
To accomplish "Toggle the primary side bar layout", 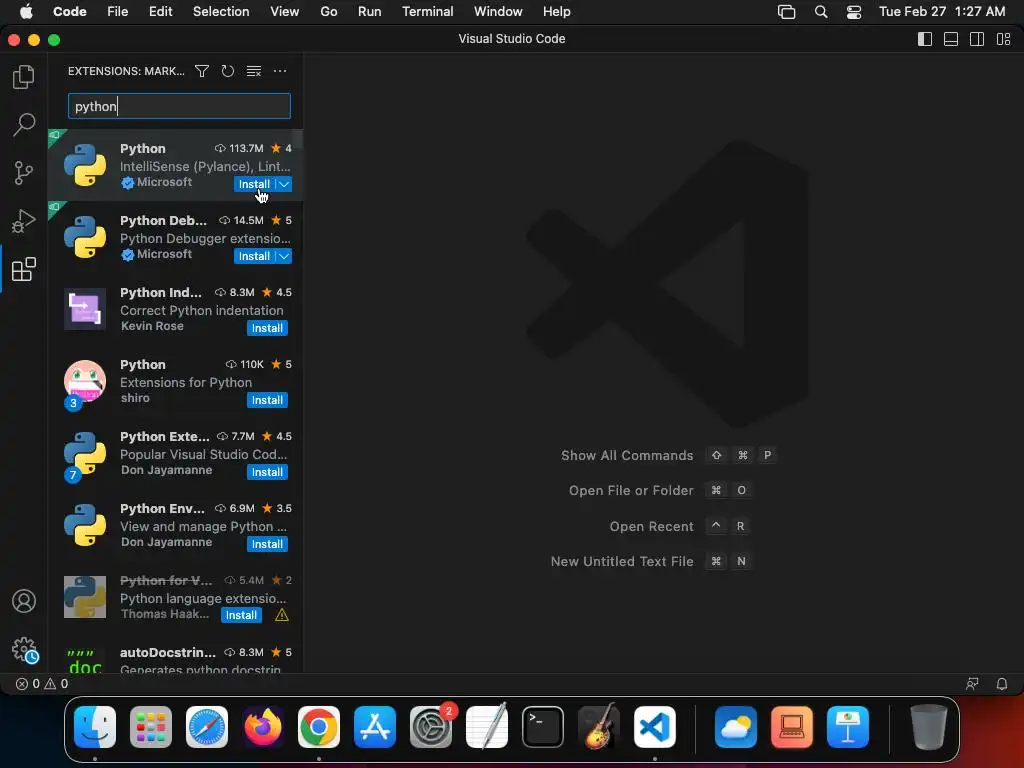I will click(925, 39).
